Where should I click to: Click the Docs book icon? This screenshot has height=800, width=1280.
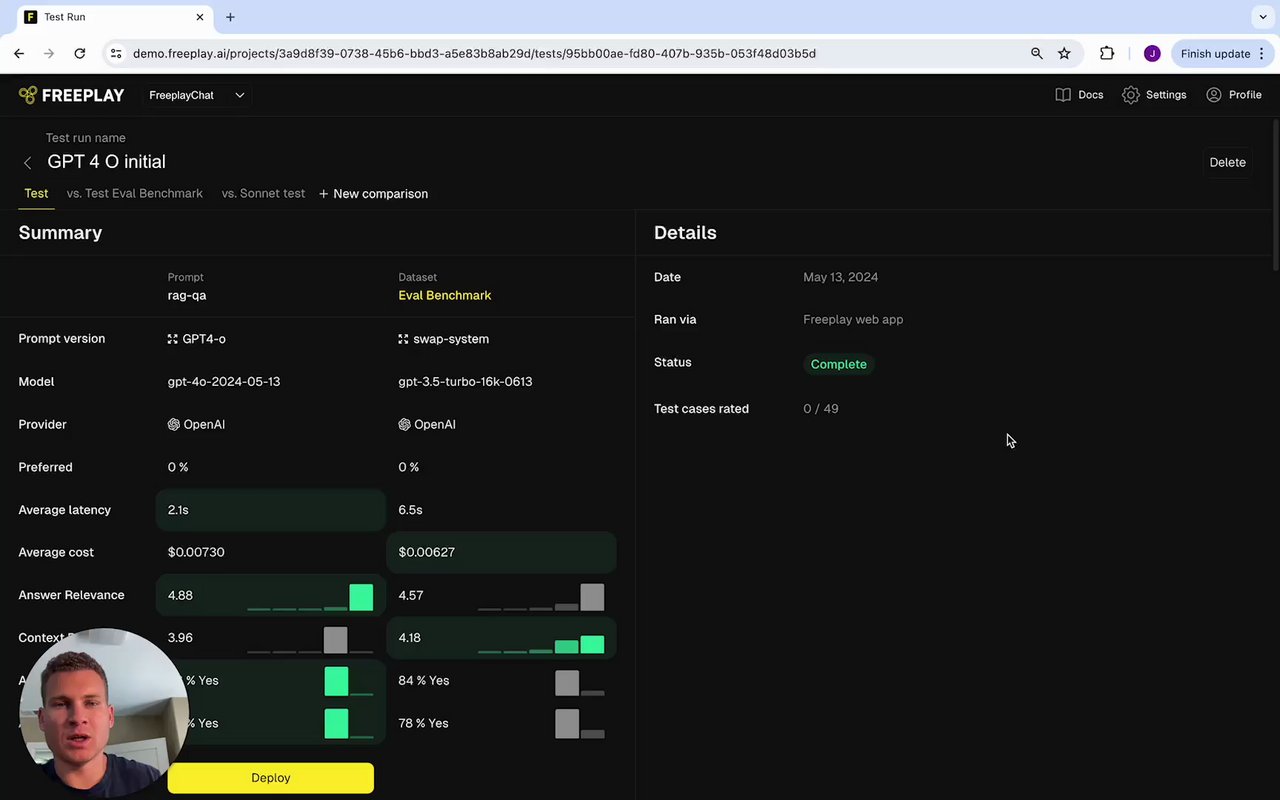click(x=1063, y=95)
